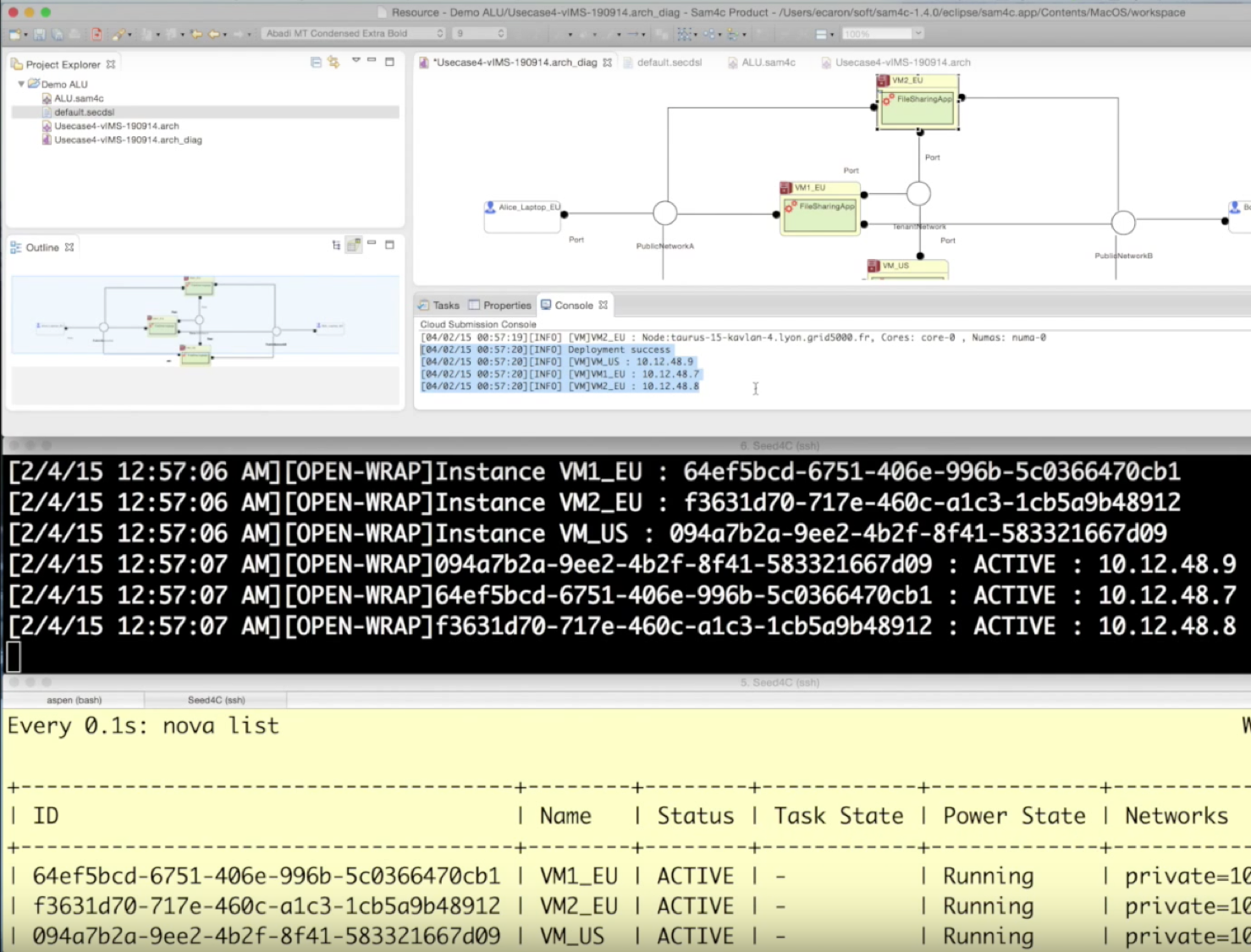Collapse the Demo ALU project folder

[21, 84]
